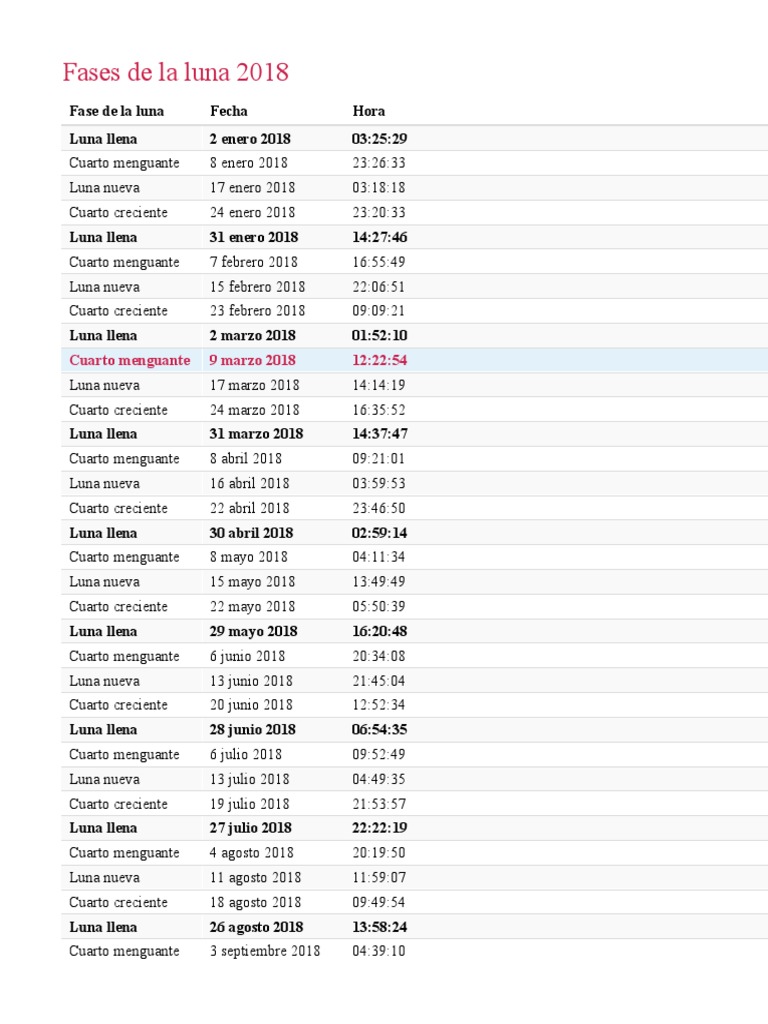
Task: Click the 'Fases de la luna 2018' title
Action: point(175,73)
